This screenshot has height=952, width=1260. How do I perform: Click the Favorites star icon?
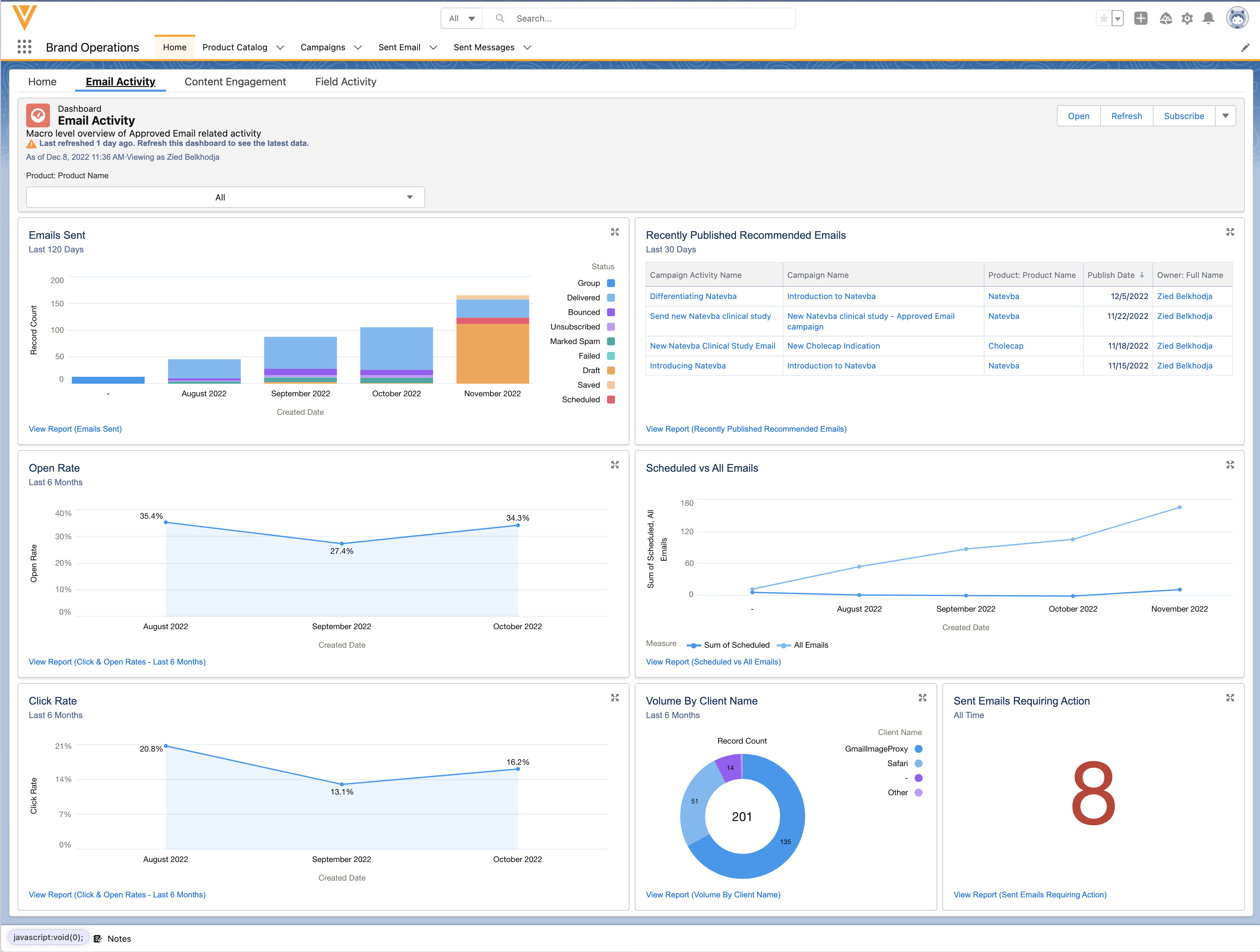pos(1103,18)
